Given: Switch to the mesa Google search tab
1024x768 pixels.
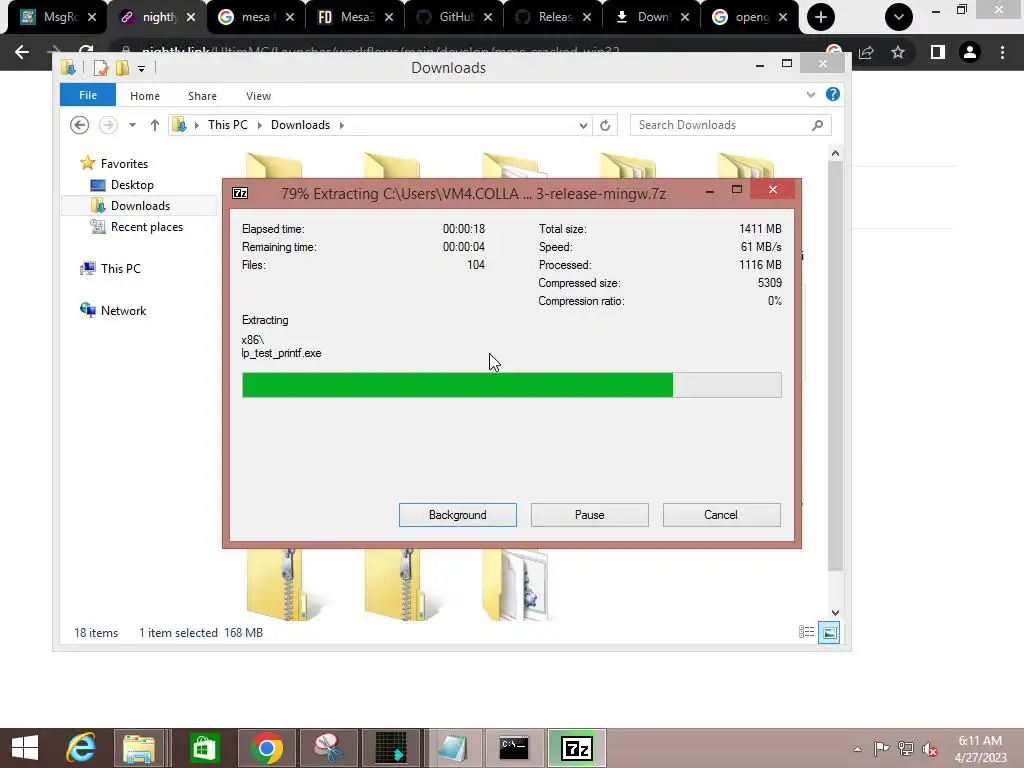Looking at the screenshot, I should [256, 17].
